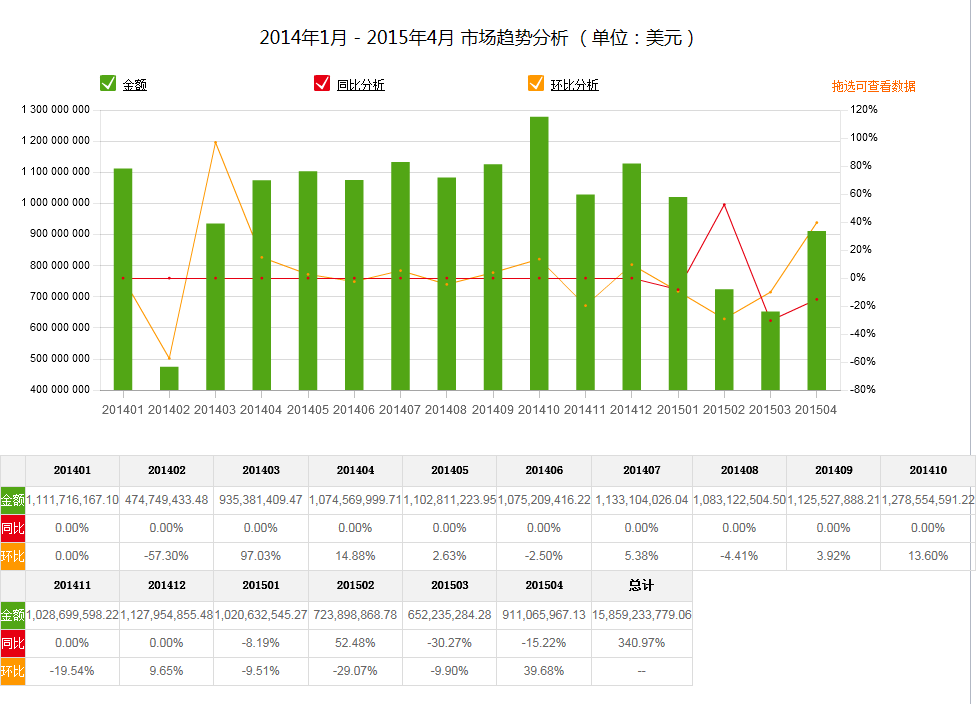
Task: Click green 金额 row label in first table
Action: coord(13,499)
